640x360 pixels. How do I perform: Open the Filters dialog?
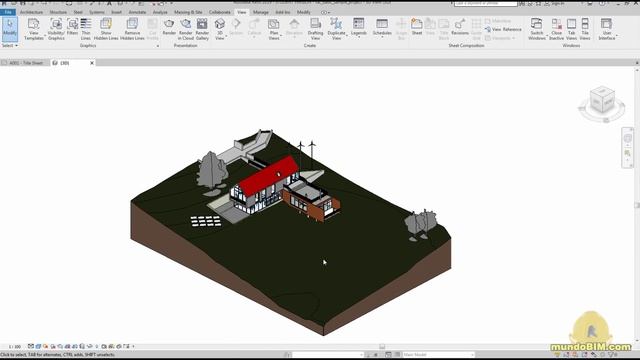72,27
